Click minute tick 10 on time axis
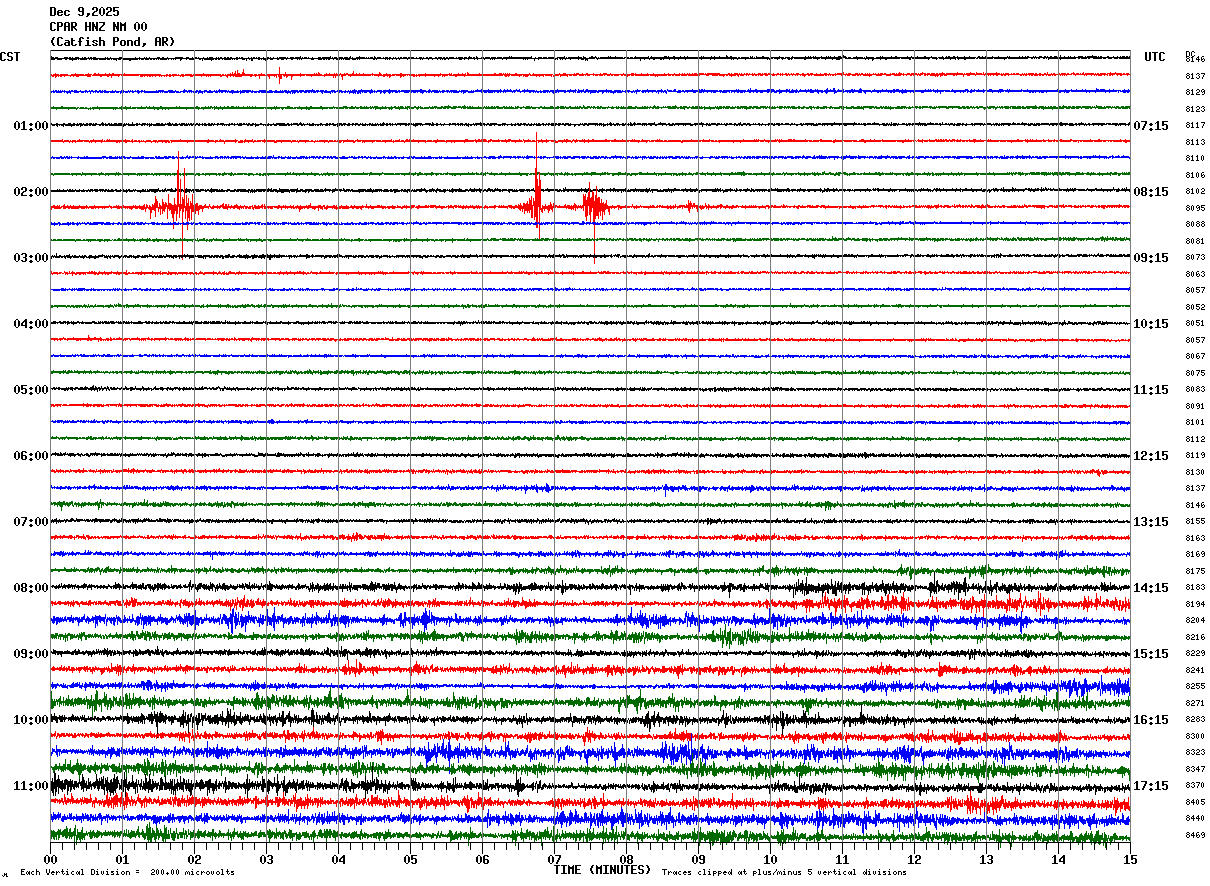This screenshot has height=886, width=1210. tap(770, 859)
